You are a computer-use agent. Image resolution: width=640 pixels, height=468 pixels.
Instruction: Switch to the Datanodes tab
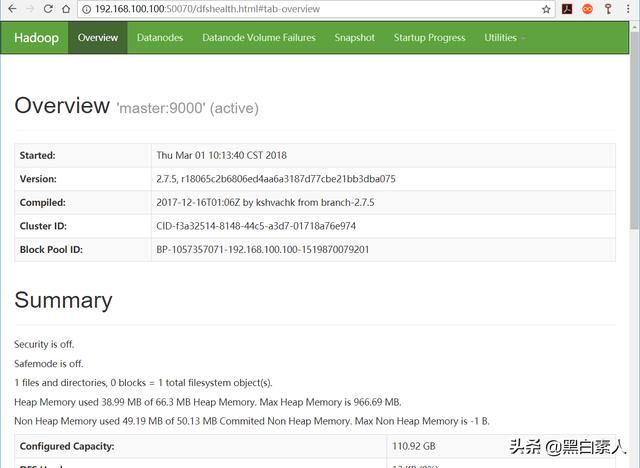tap(160, 38)
